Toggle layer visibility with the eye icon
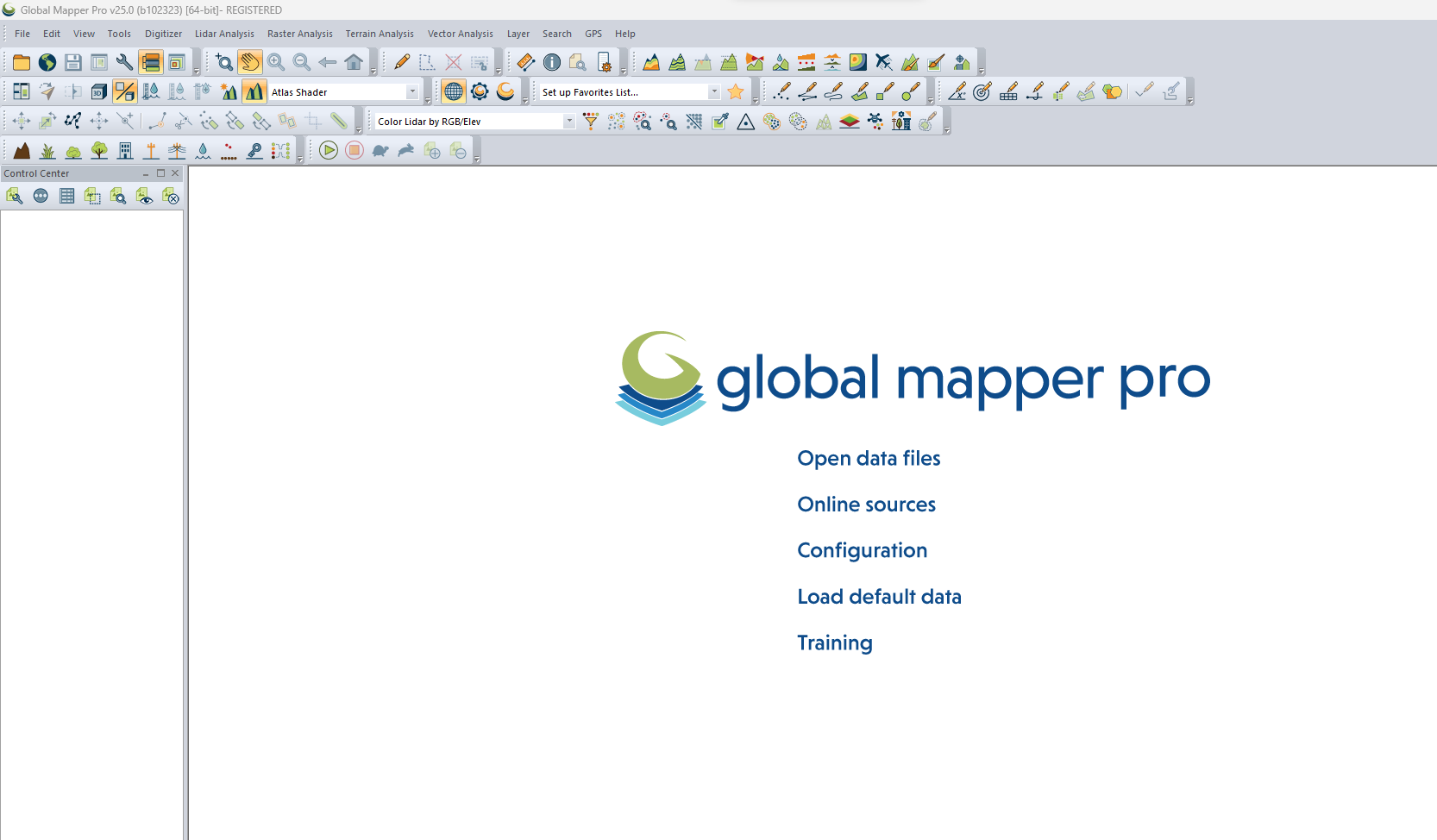Image resolution: width=1437 pixels, height=840 pixels. pyautogui.click(x=144, y=196)
